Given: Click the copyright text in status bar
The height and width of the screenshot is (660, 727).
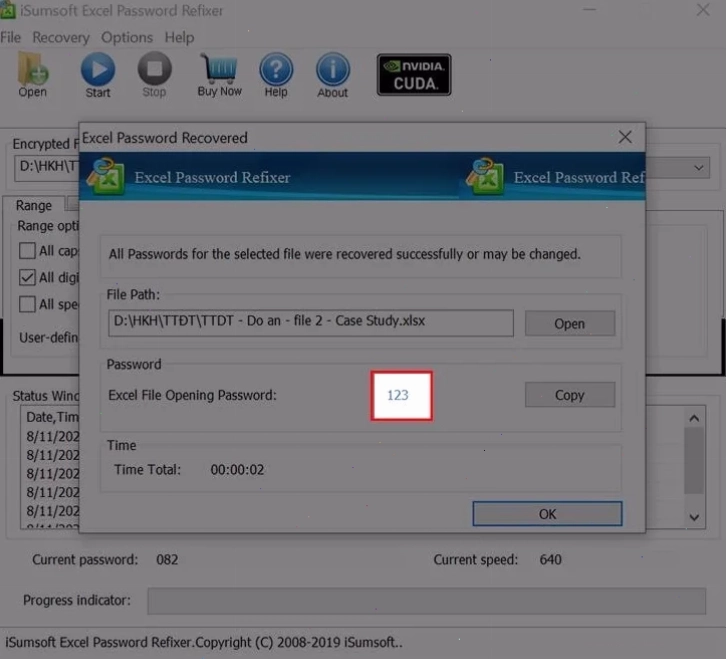Looking at the screenshot, I should [x=204, y=642].
